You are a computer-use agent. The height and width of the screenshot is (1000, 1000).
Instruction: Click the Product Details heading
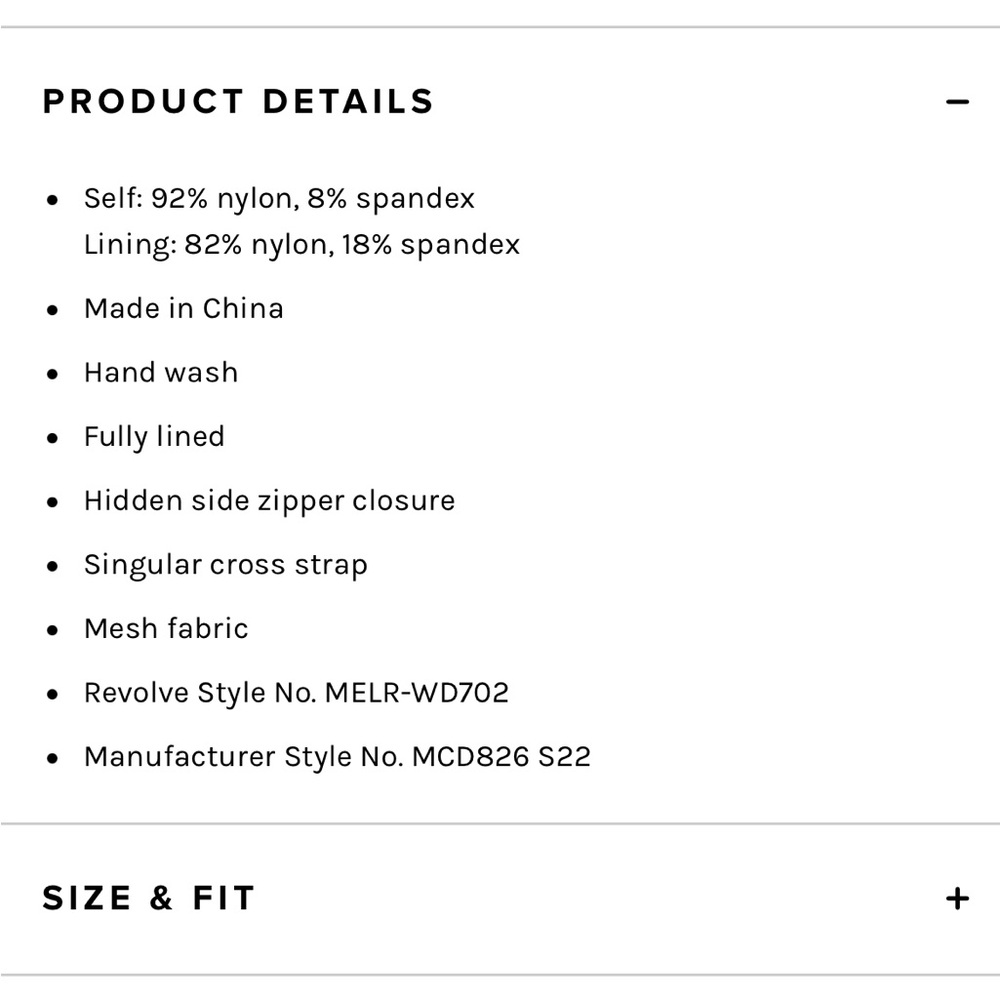pos(238,102)
